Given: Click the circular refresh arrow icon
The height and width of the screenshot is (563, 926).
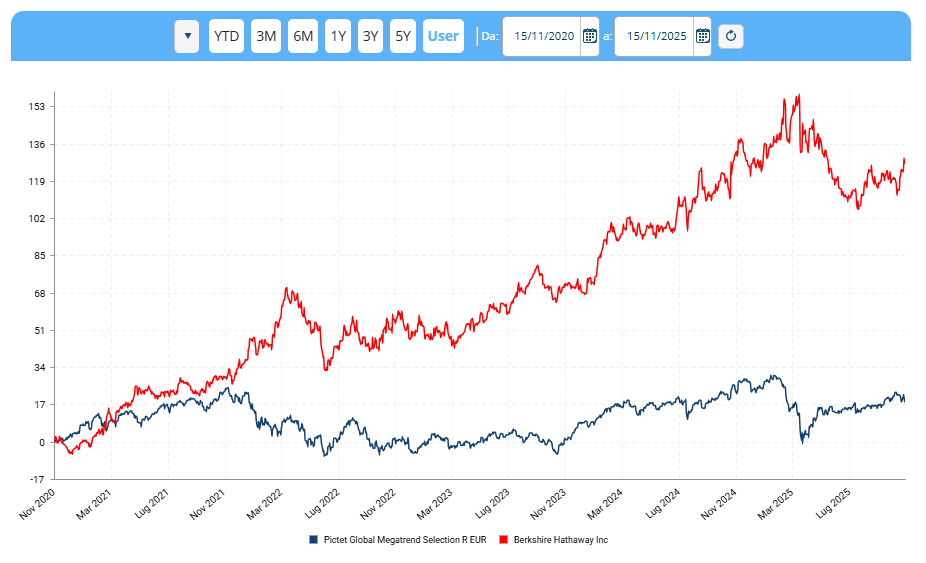Looking at the screenshot, I should (x=731, y=36).
